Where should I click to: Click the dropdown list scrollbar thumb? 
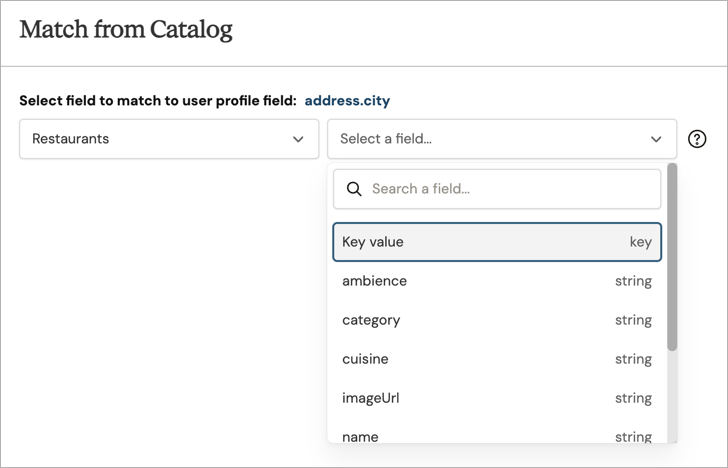click(x=672, y=257)
